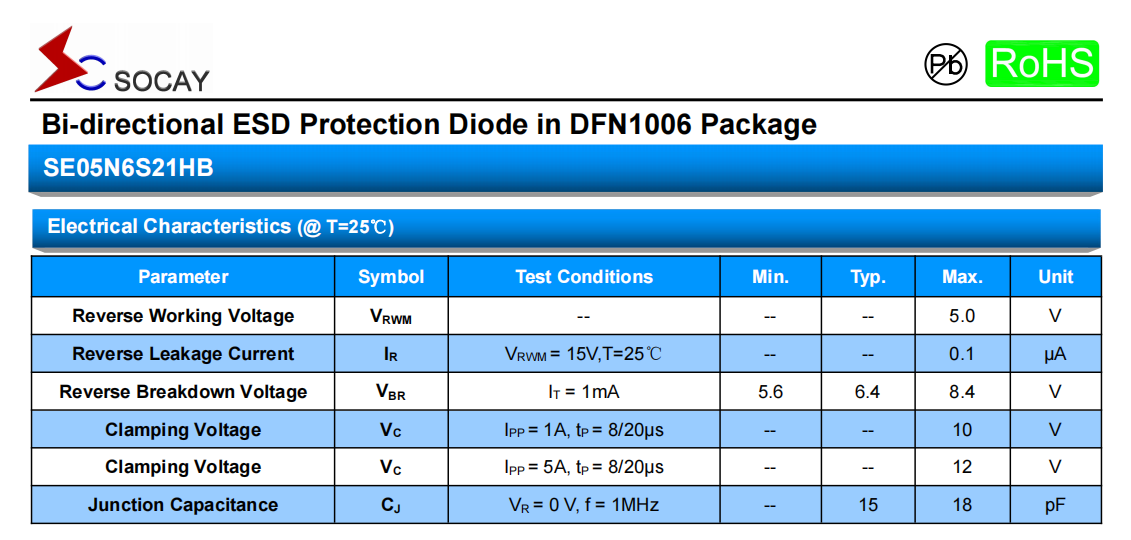Select the Max. column header
Viewport: 1131px width, 540px height.
click(962, 277)
